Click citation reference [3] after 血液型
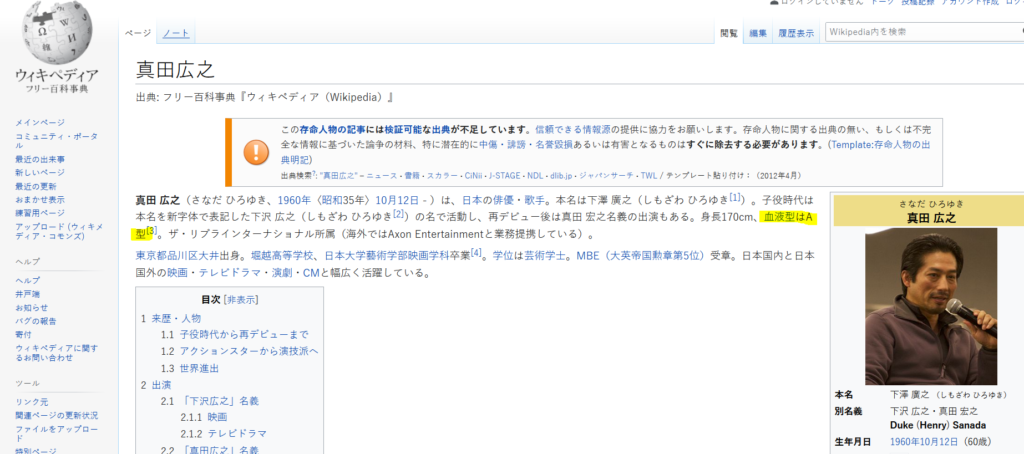Viewport: 1024px width, 454px height. [x=151, y=232]
